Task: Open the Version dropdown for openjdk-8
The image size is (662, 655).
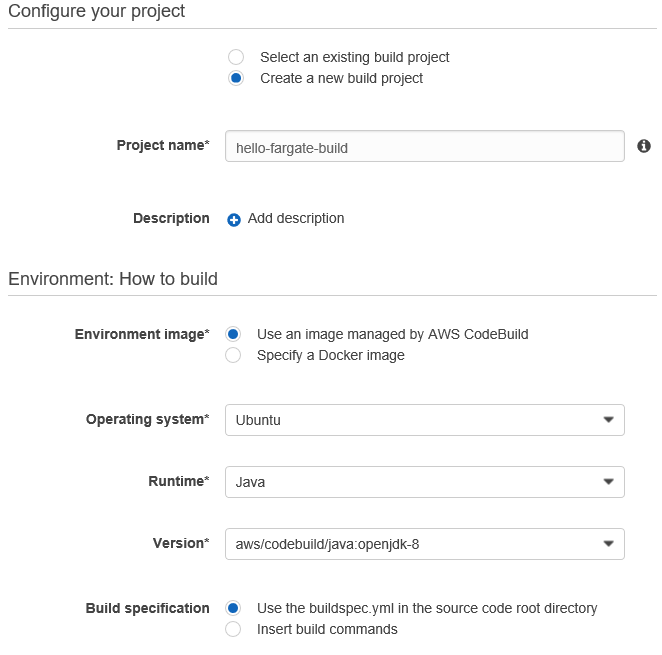Action: [x=424, y=544]
